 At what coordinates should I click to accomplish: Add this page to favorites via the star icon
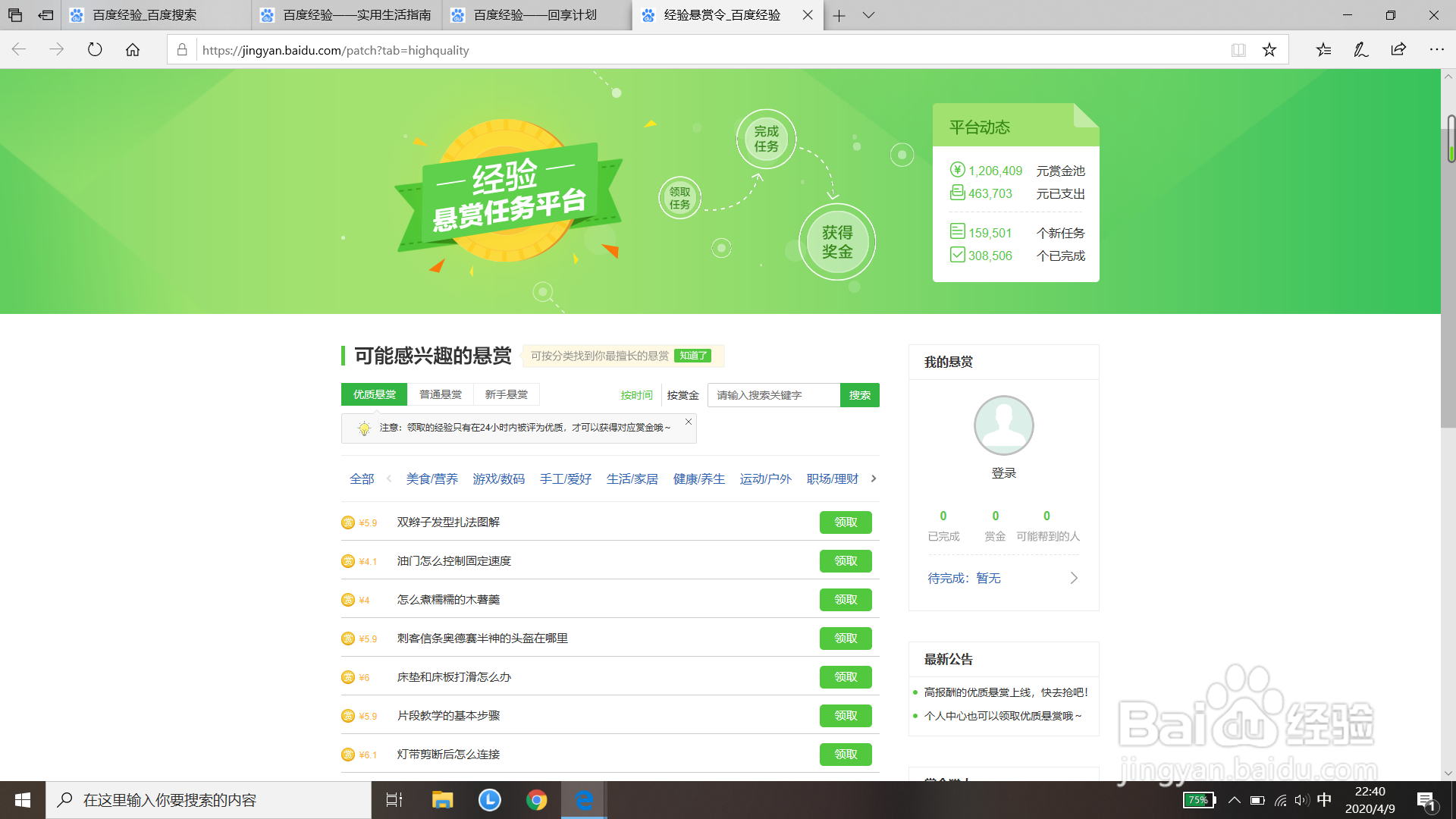click(1269, 49)
